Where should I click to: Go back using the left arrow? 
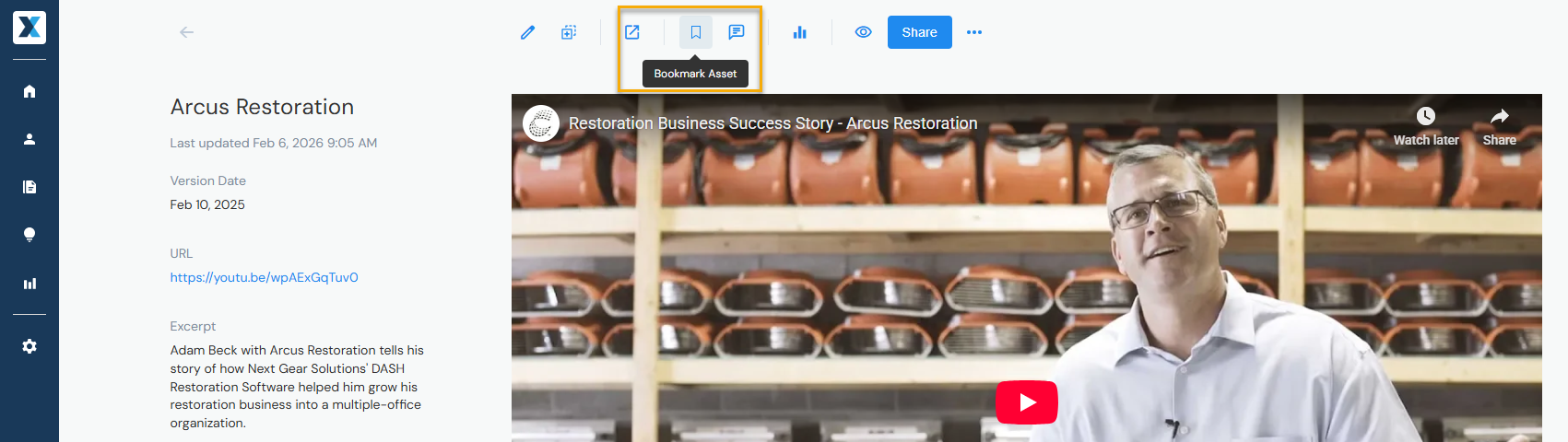pyautogui.click(x=186, y=32)
